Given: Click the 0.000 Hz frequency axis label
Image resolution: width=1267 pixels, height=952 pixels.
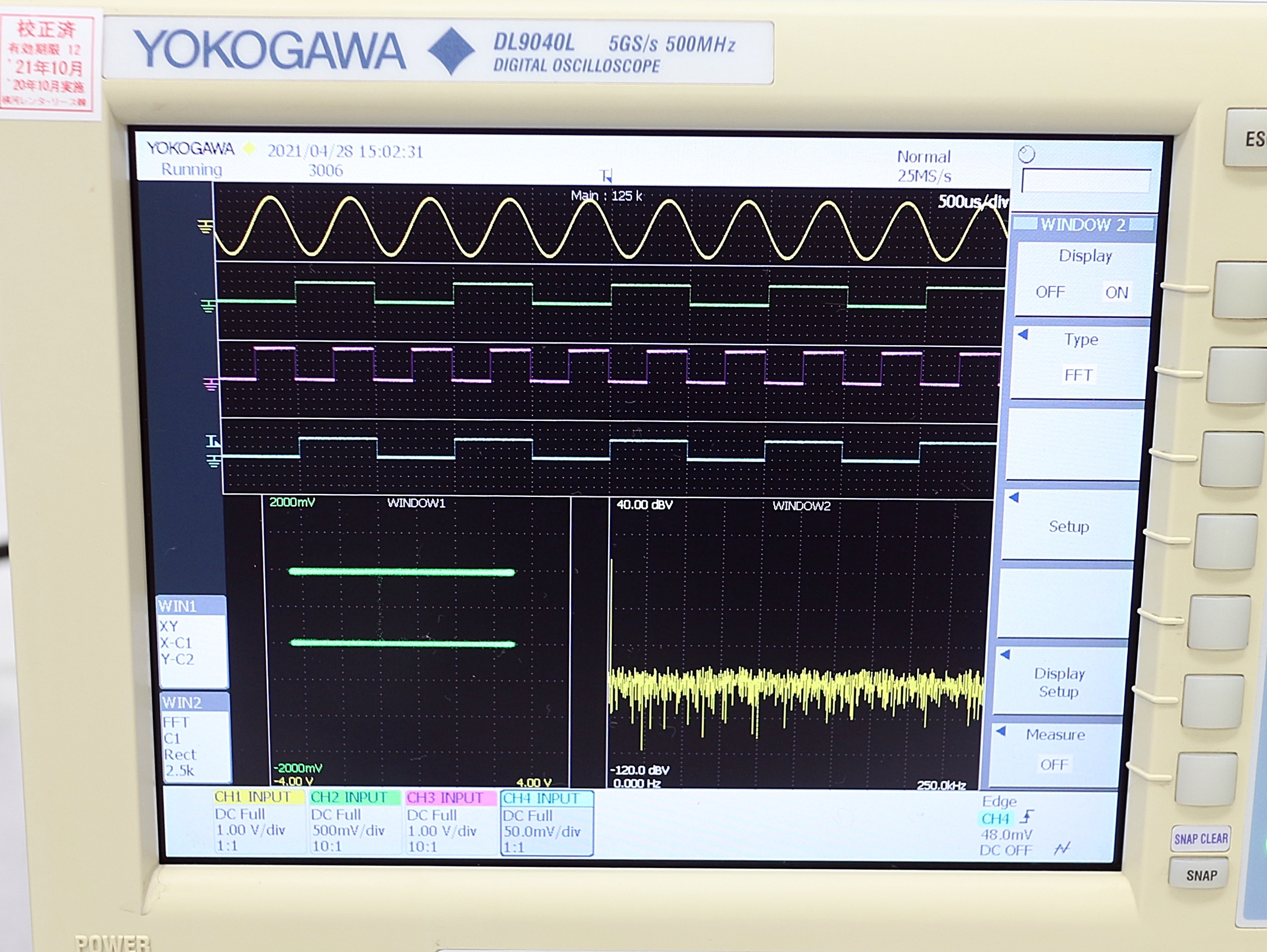Looking at the screenshot, I should pyautogui.click(x=637, y=783).
